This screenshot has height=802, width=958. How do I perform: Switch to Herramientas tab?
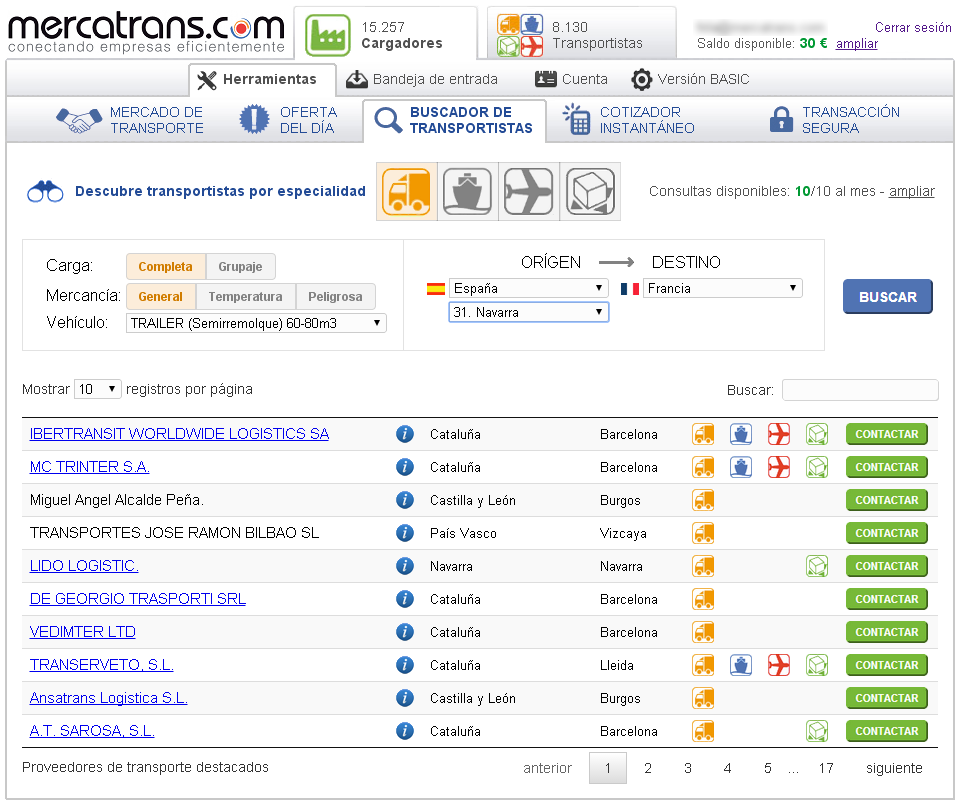[263, 79]
